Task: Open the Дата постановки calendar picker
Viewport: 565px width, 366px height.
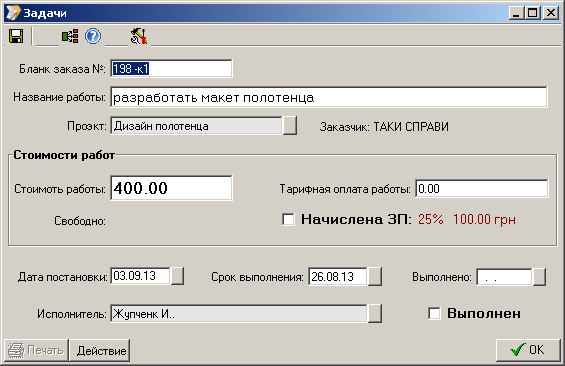Action: click(x=177, y=276)
